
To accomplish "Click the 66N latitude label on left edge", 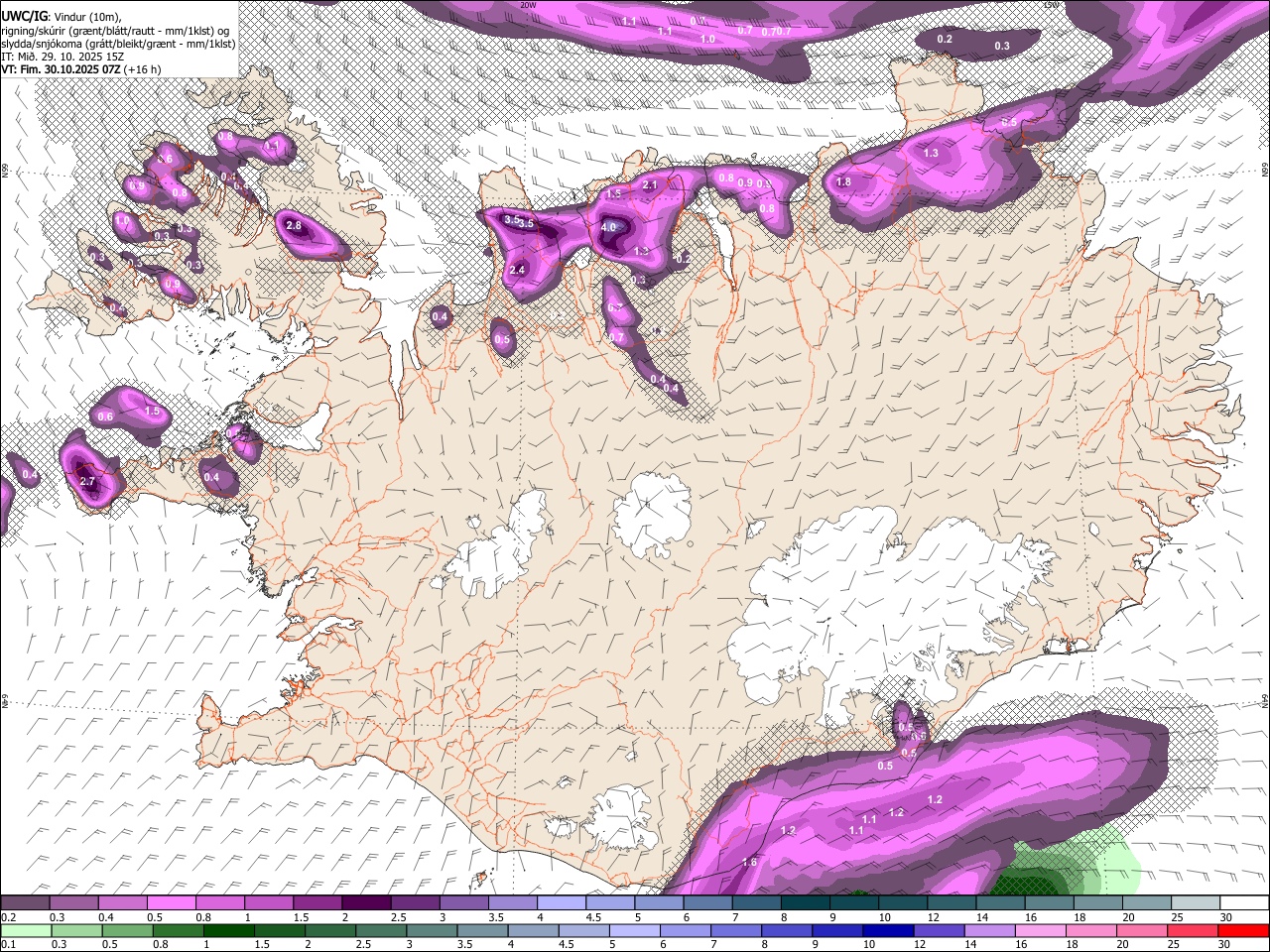I will [5, 171].
